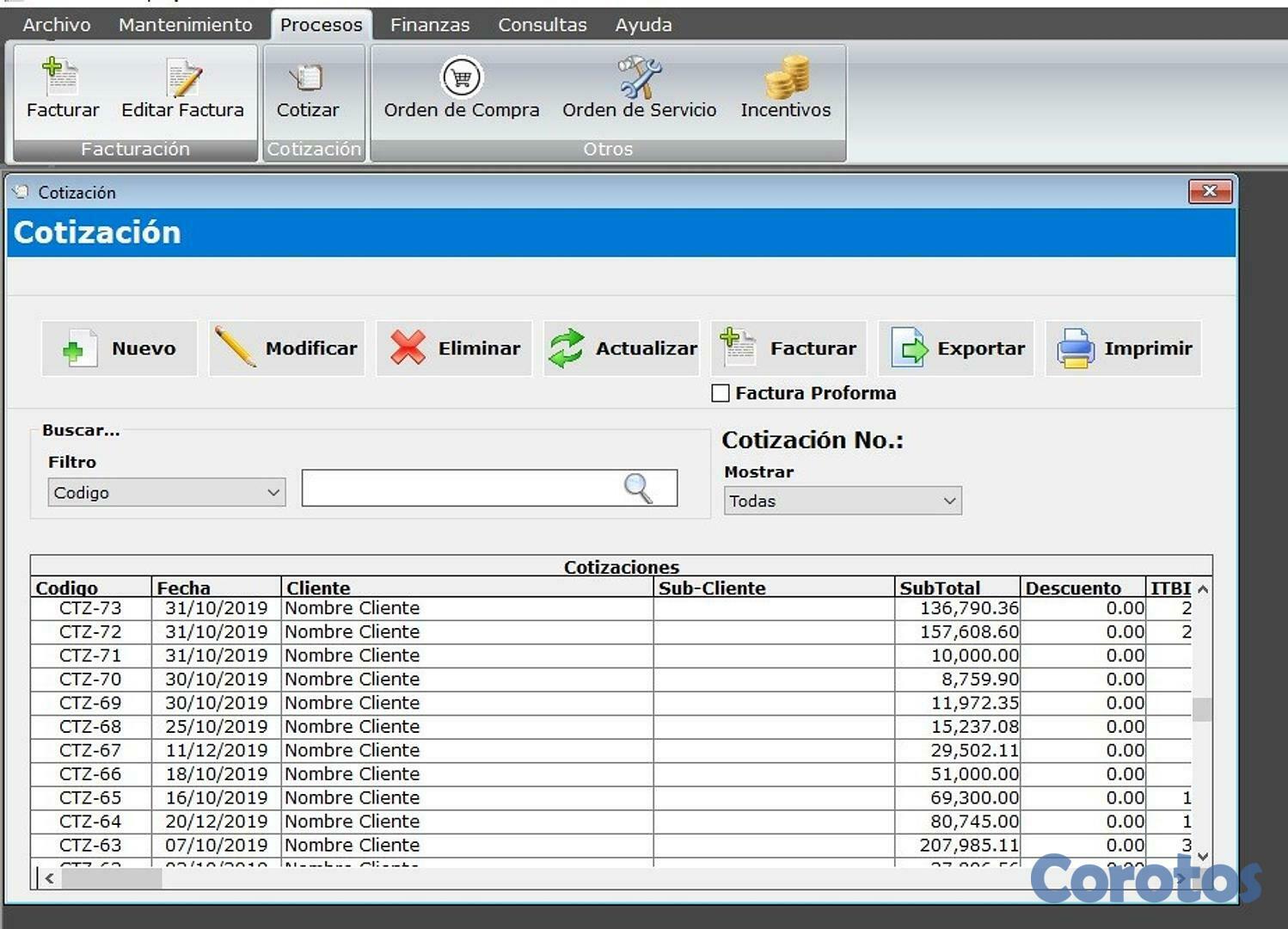
Task: Open the Consultas menu
Action: click(542, 24)
